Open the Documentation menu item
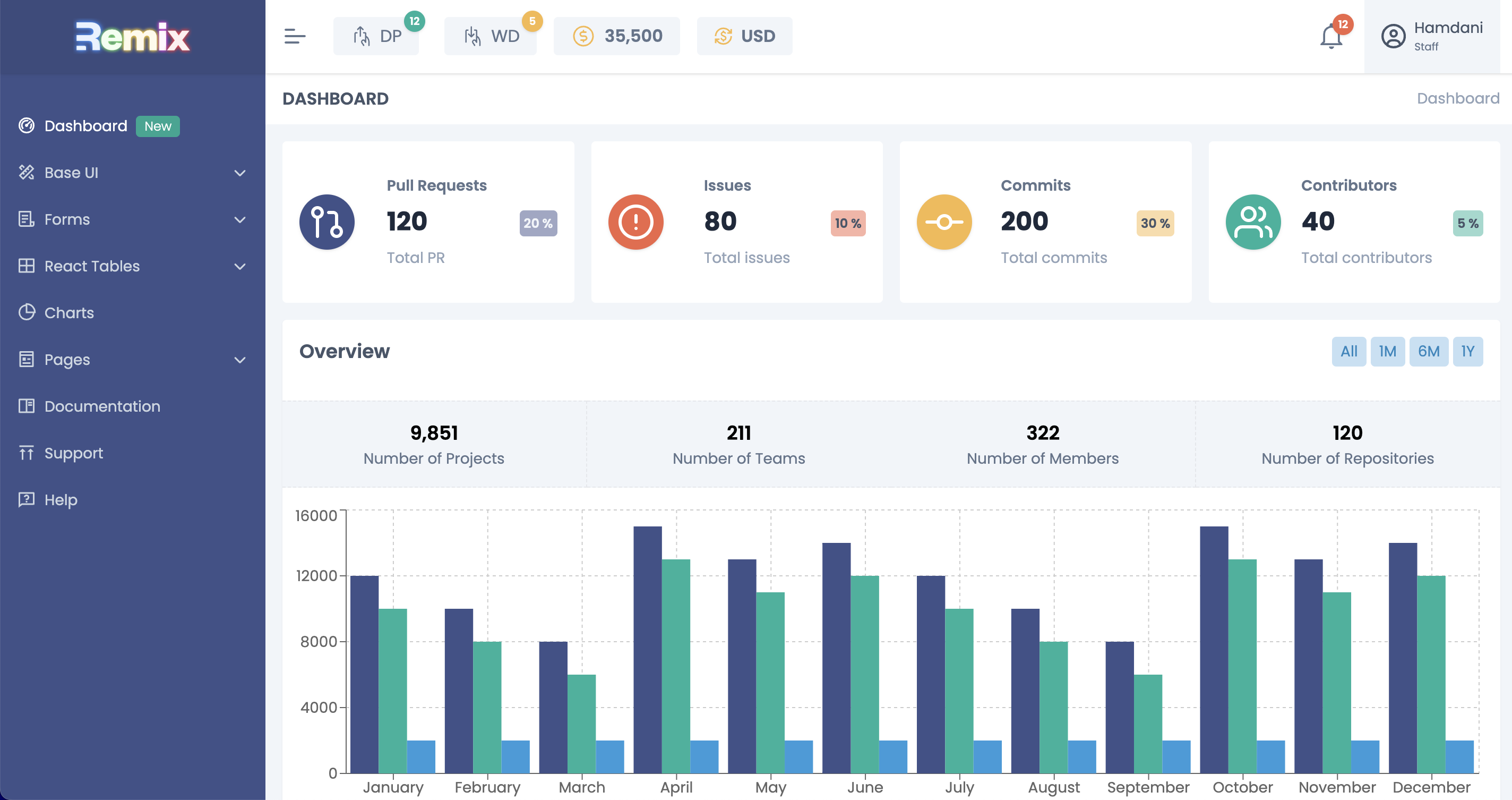 133,406
